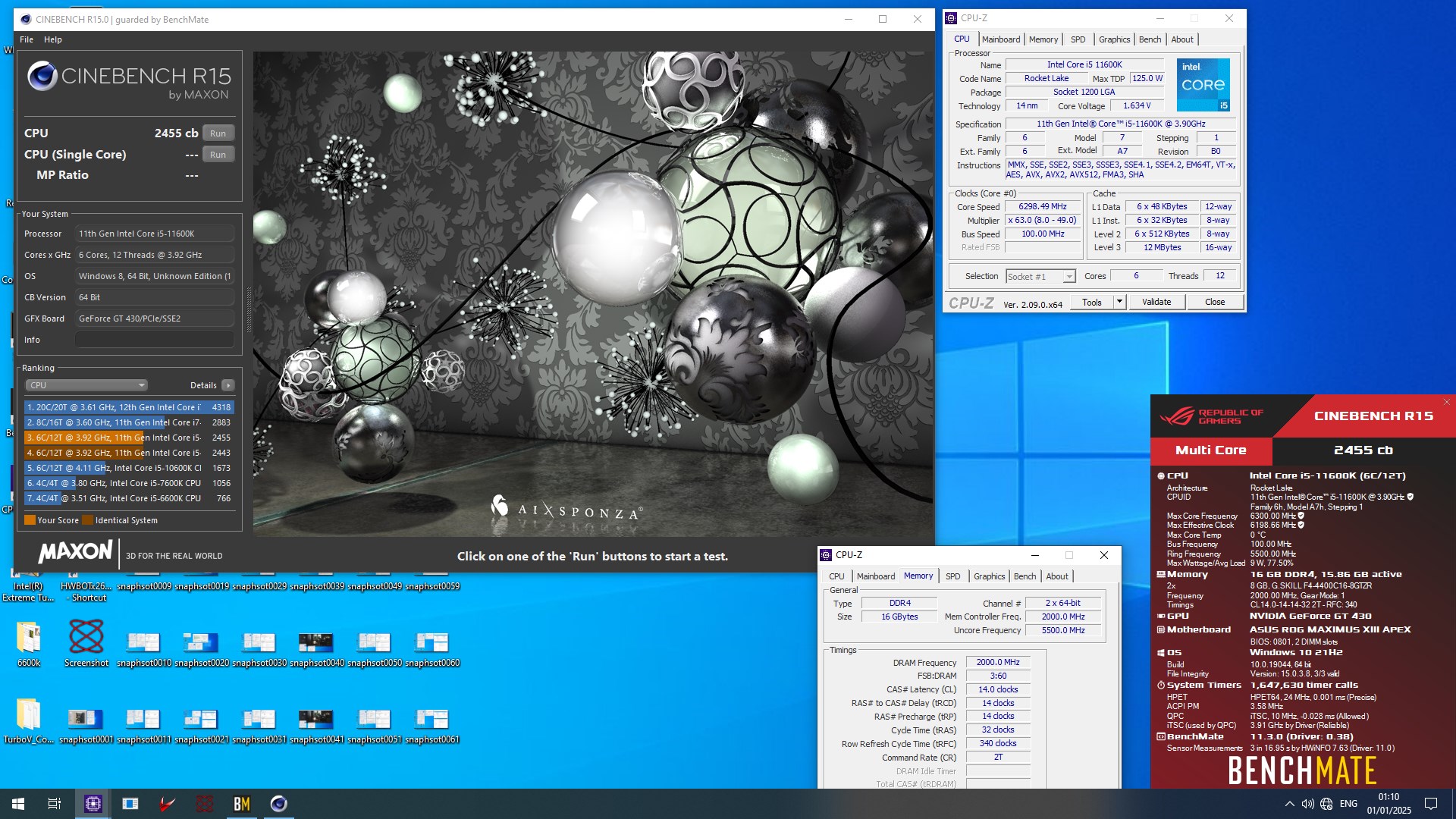Open snaphsot0011 desktop file
1456x819 pixels.
[x=143, y=725]
